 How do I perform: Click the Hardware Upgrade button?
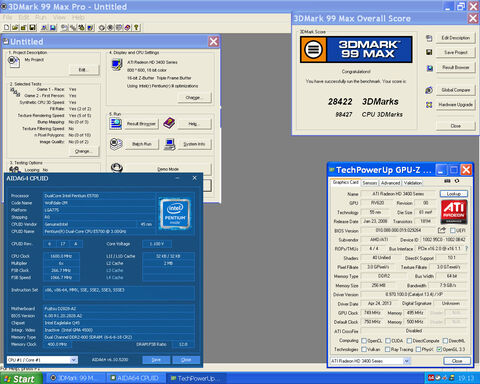click(x=455, y=105)
